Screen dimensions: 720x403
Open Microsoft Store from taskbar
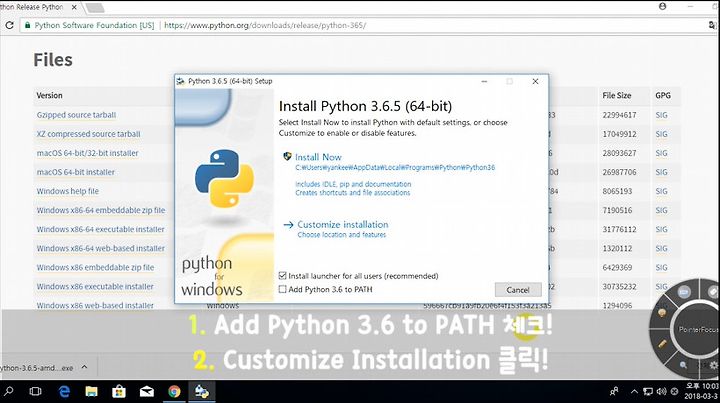coord(119,392)
